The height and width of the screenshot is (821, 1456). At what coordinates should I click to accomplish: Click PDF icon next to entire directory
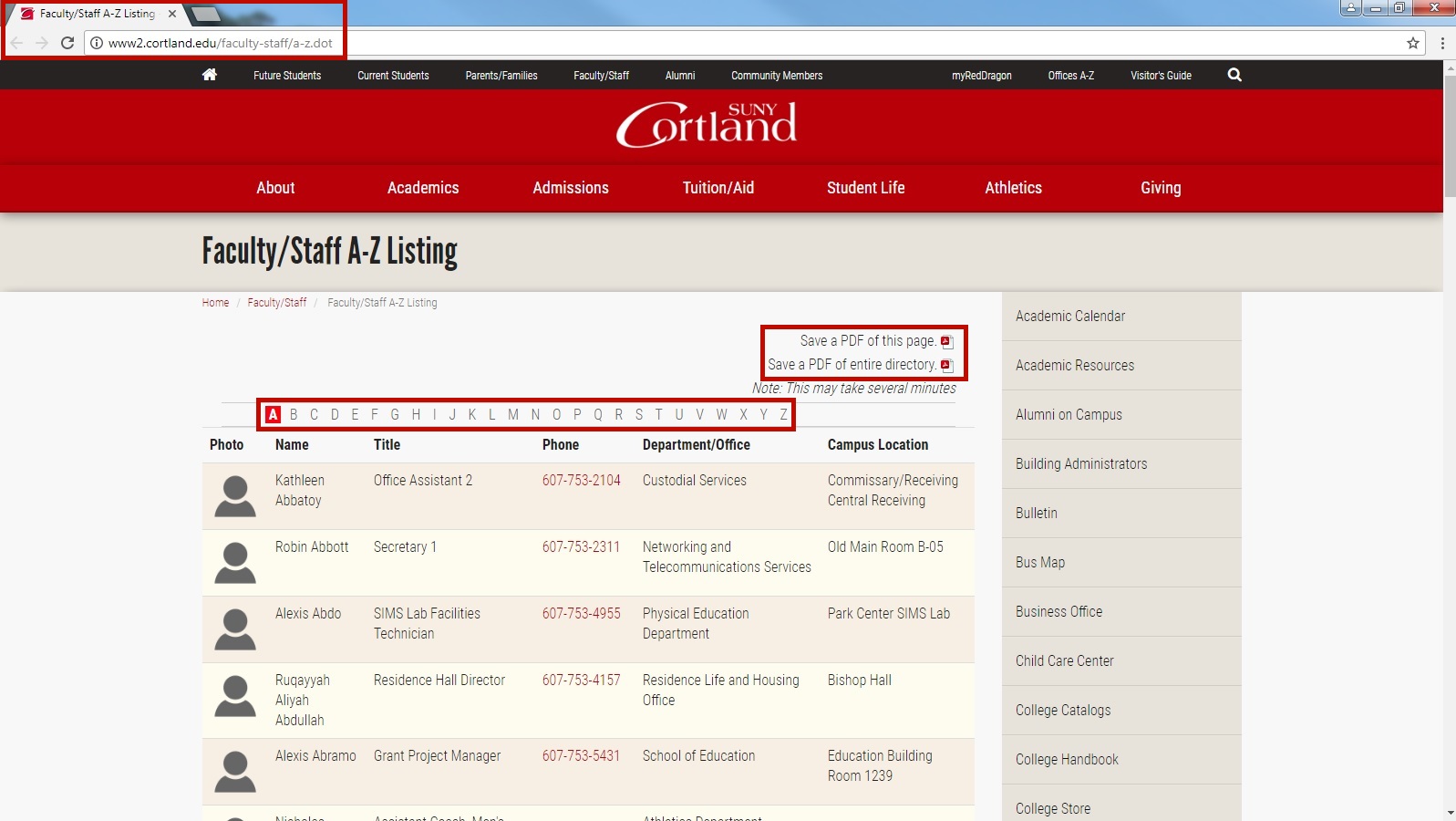tap(947, 365)
